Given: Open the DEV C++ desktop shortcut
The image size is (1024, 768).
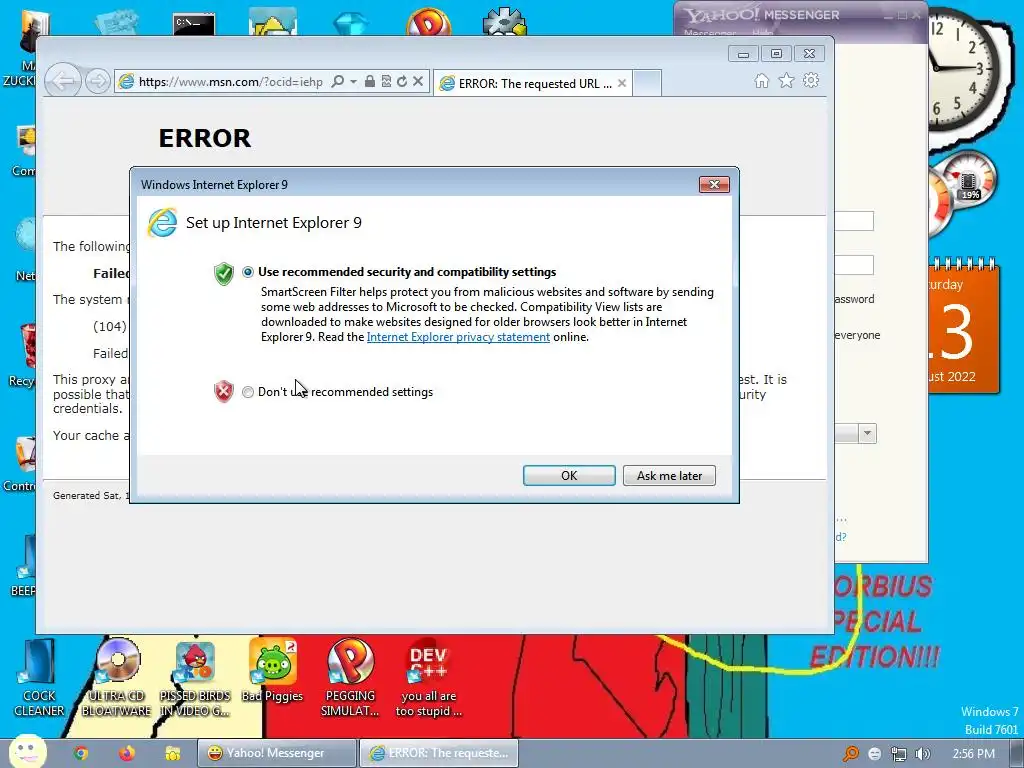Looking at the screenshot, I should click(x=428, y=679).
